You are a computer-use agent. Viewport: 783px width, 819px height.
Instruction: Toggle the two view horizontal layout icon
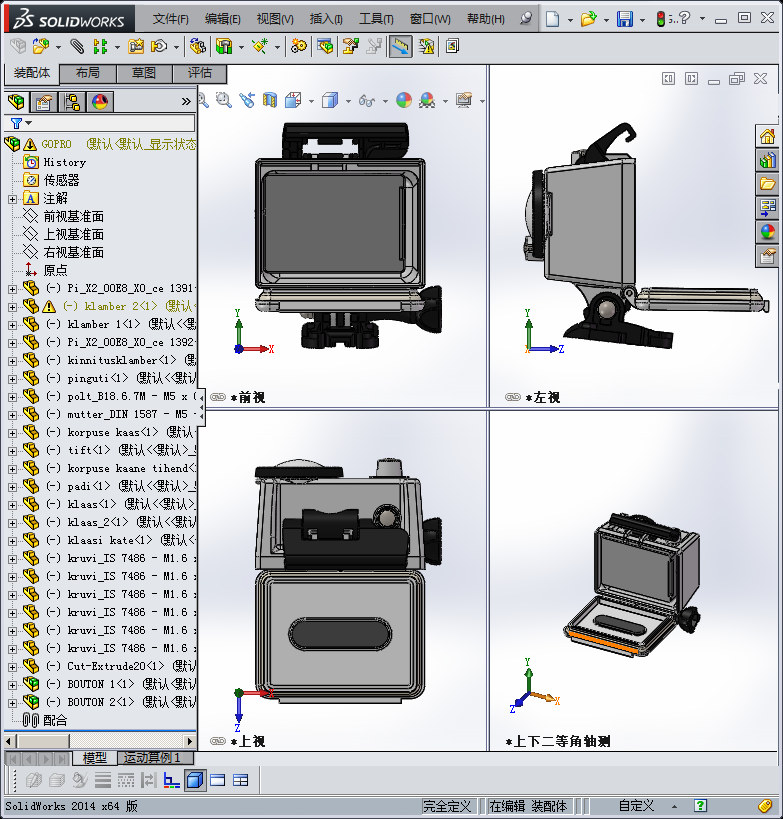coord(217,781)
